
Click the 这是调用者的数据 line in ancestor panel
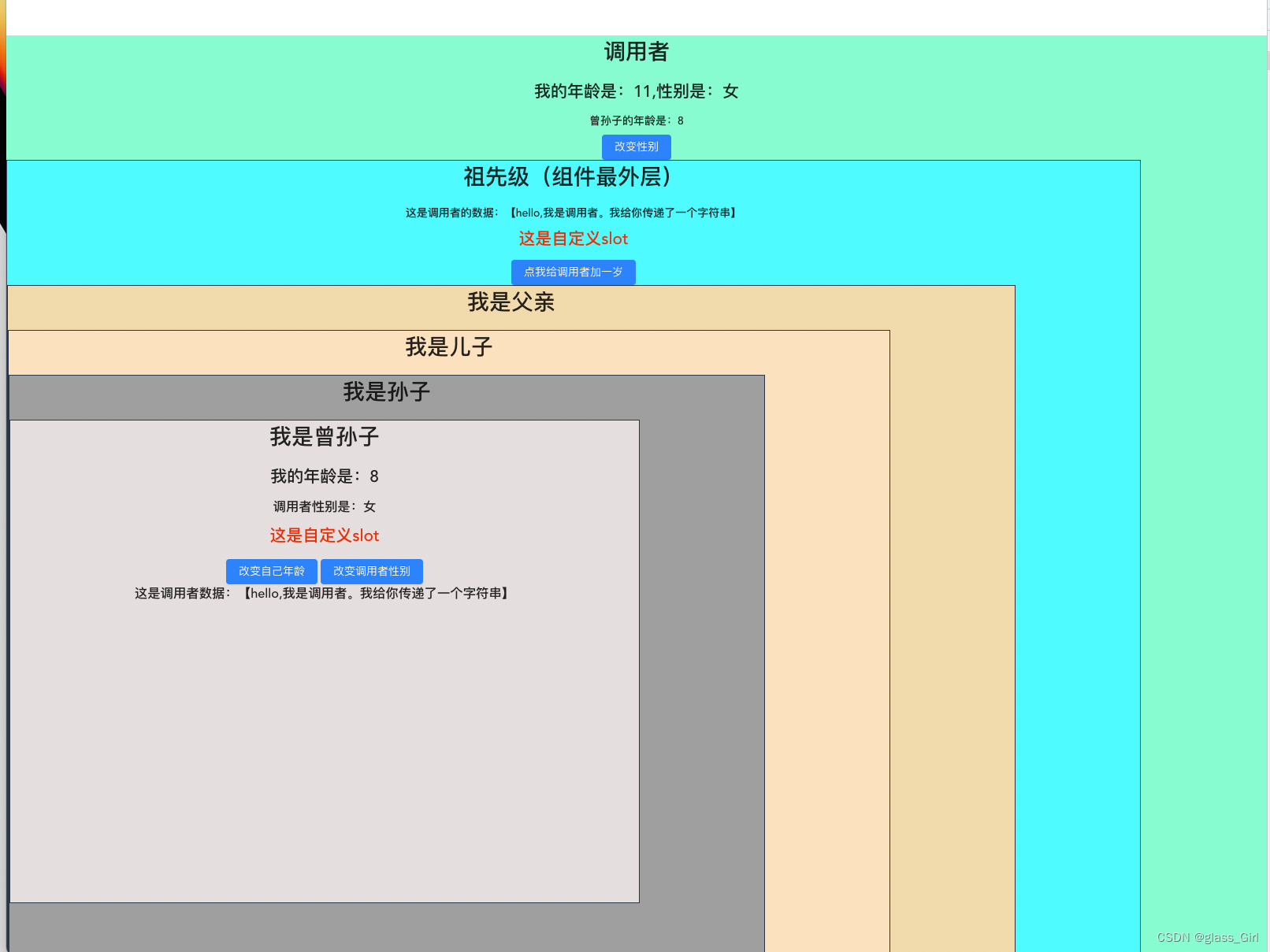point(573,213)
